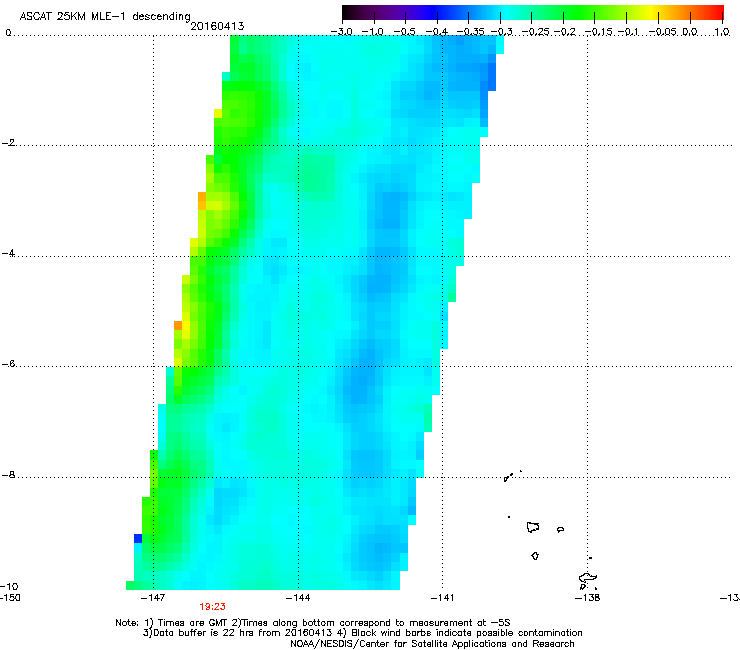Click the -1.0 color scale label
Image resolution: width=740 pixels, height=650 pixels.
[x=373, y=32]
